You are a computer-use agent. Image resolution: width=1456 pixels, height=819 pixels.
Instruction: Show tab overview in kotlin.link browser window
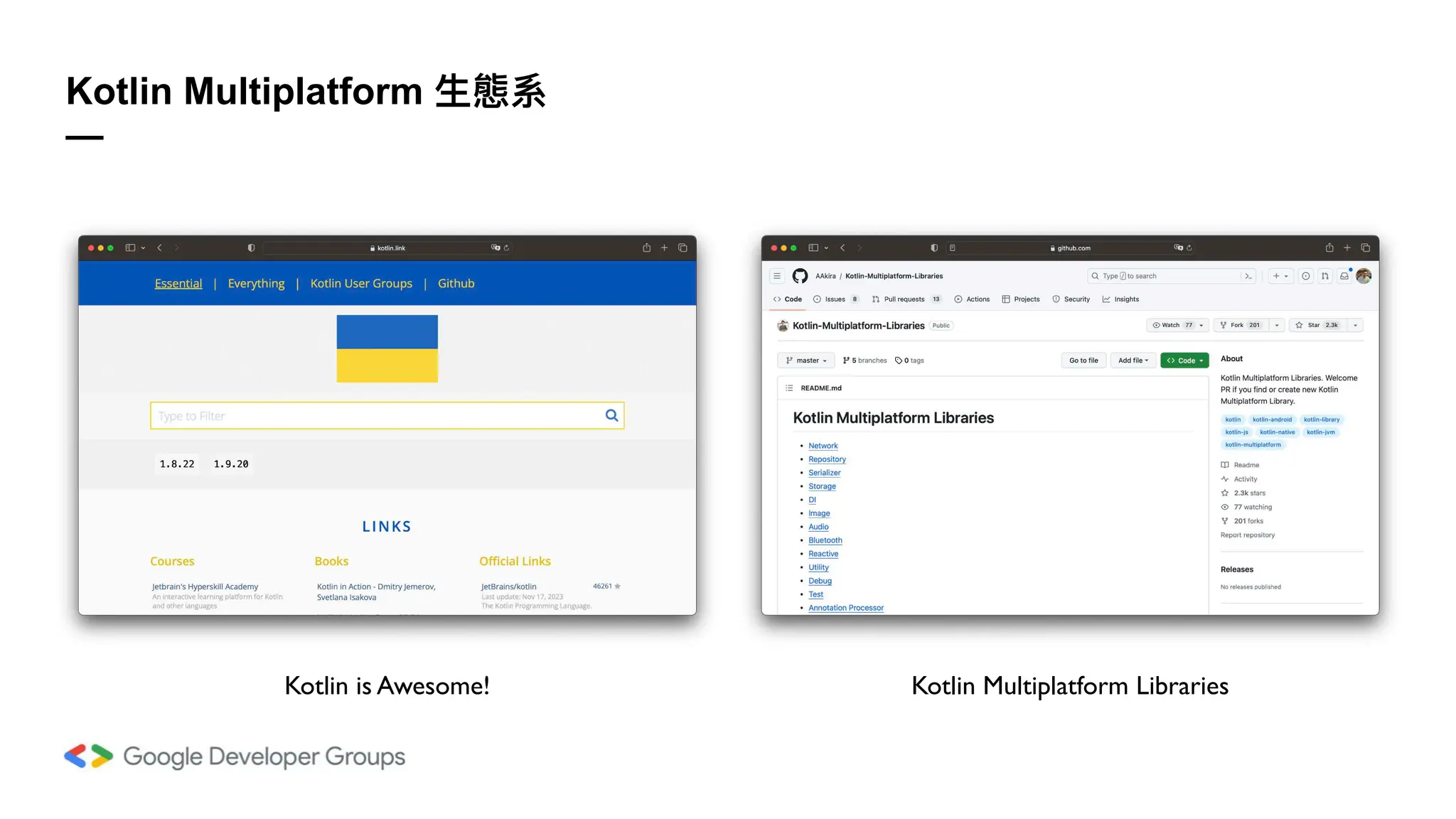(682, 247)
